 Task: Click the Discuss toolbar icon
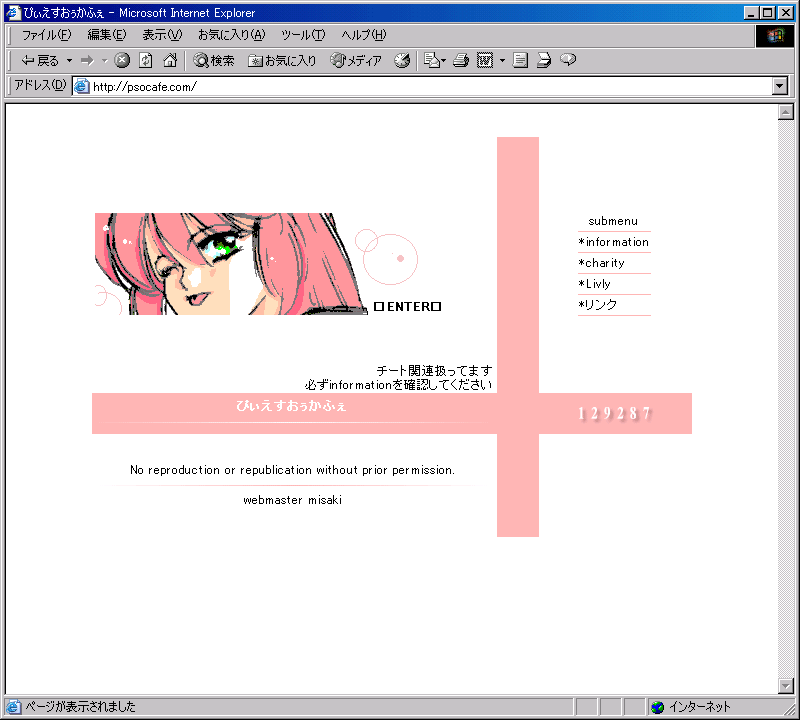520,60
